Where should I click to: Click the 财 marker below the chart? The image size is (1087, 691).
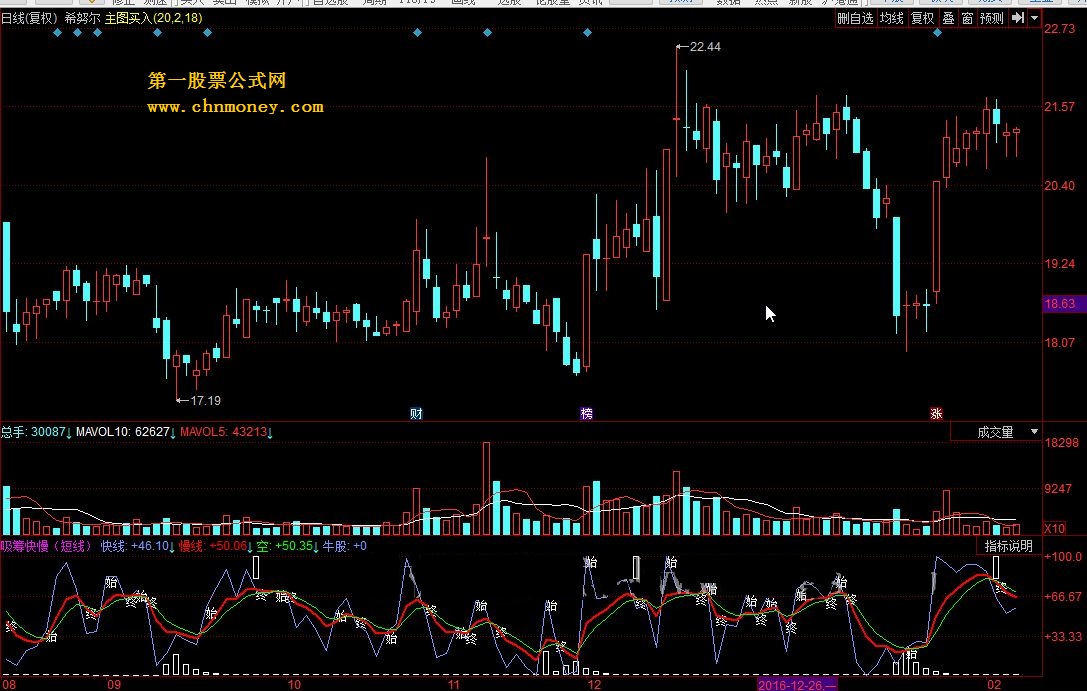(416, 414)
